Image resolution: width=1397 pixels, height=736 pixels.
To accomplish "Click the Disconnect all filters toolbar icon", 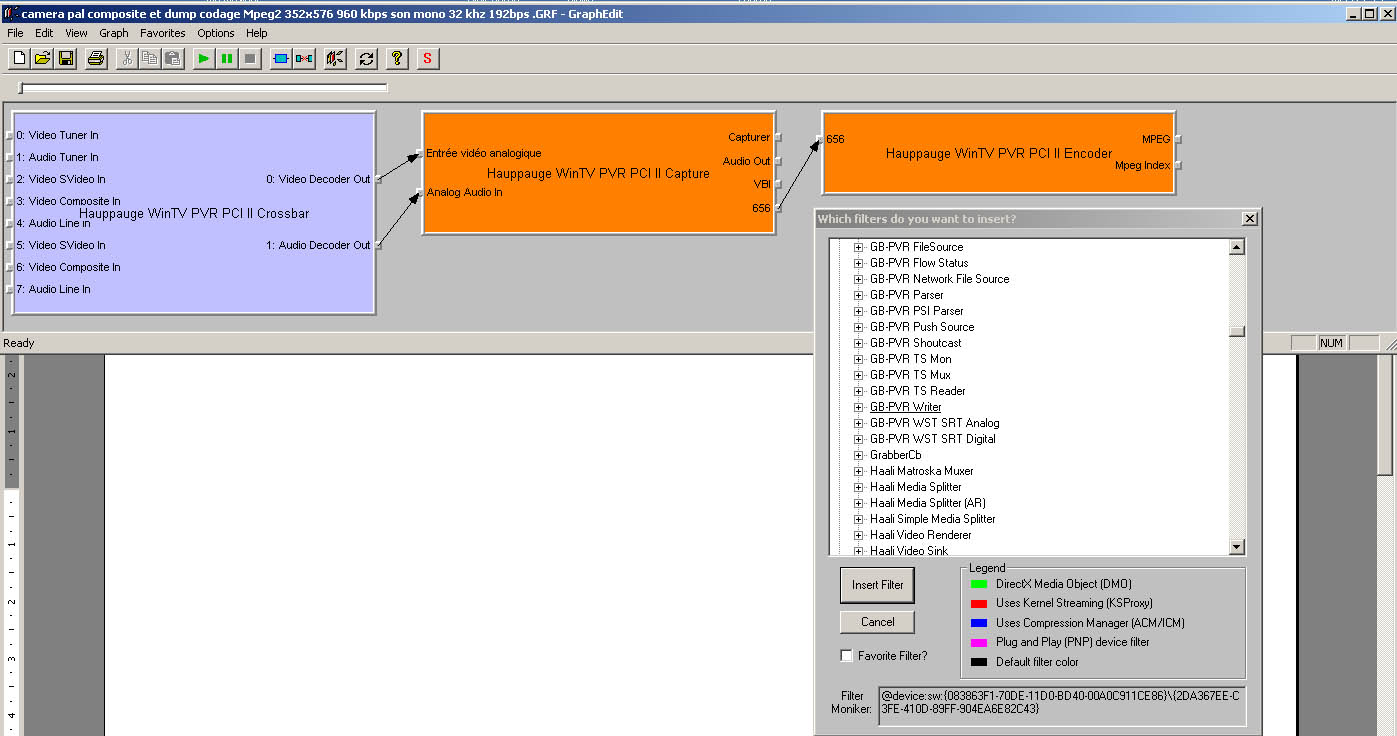I will point(304,59).
